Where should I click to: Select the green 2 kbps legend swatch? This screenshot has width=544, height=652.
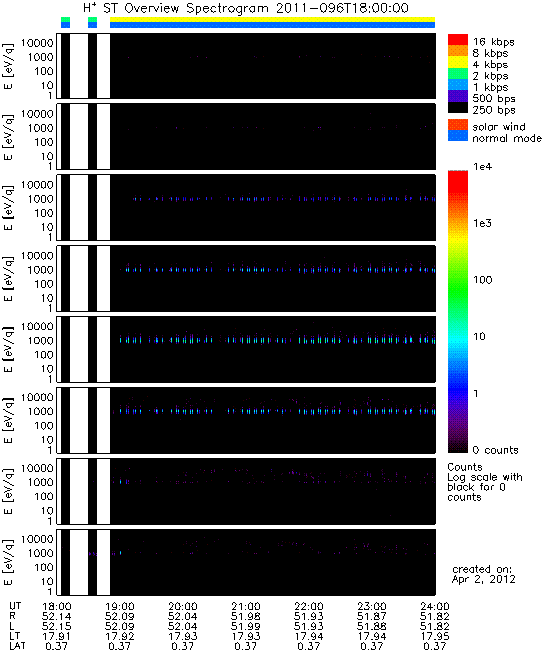[x=458, y=73]
